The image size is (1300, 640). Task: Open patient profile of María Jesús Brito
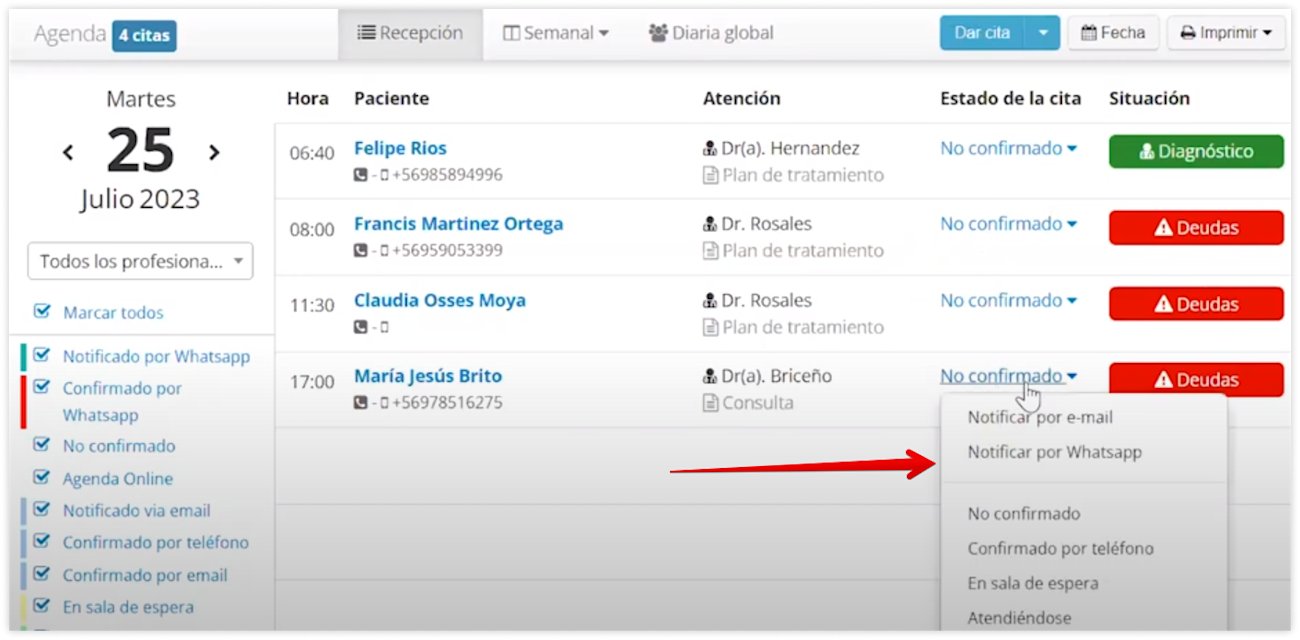(426, 375)
